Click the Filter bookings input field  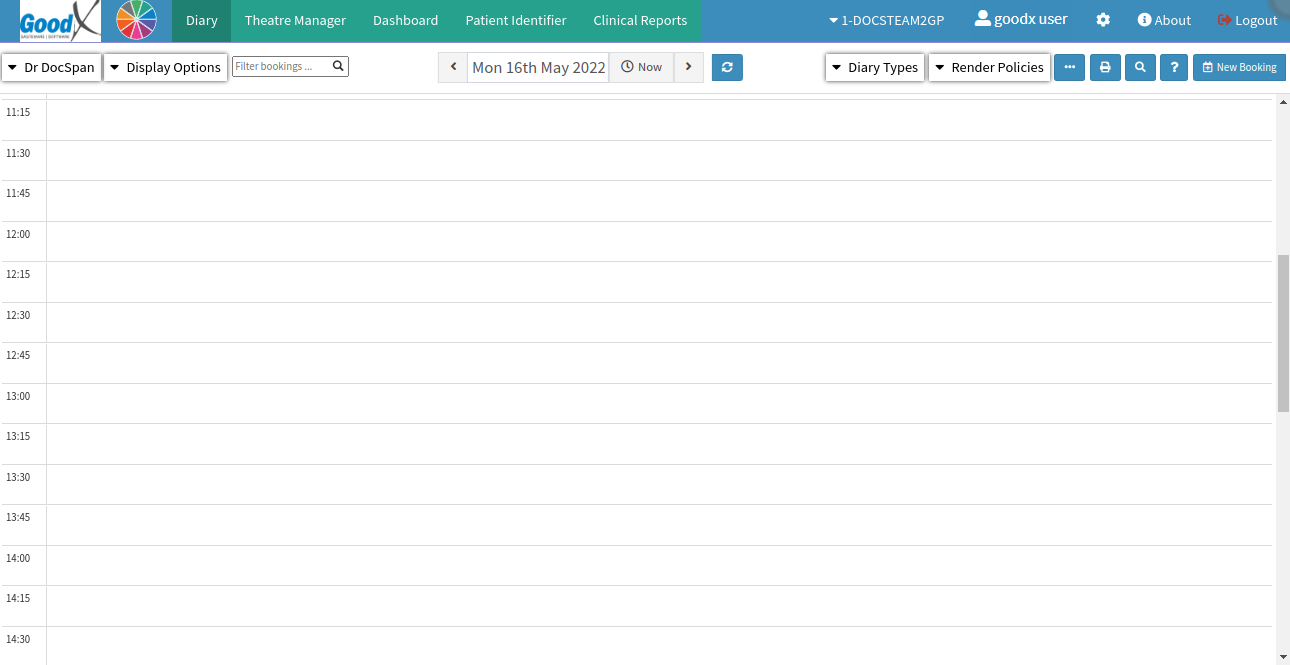(x=281, y=67)
